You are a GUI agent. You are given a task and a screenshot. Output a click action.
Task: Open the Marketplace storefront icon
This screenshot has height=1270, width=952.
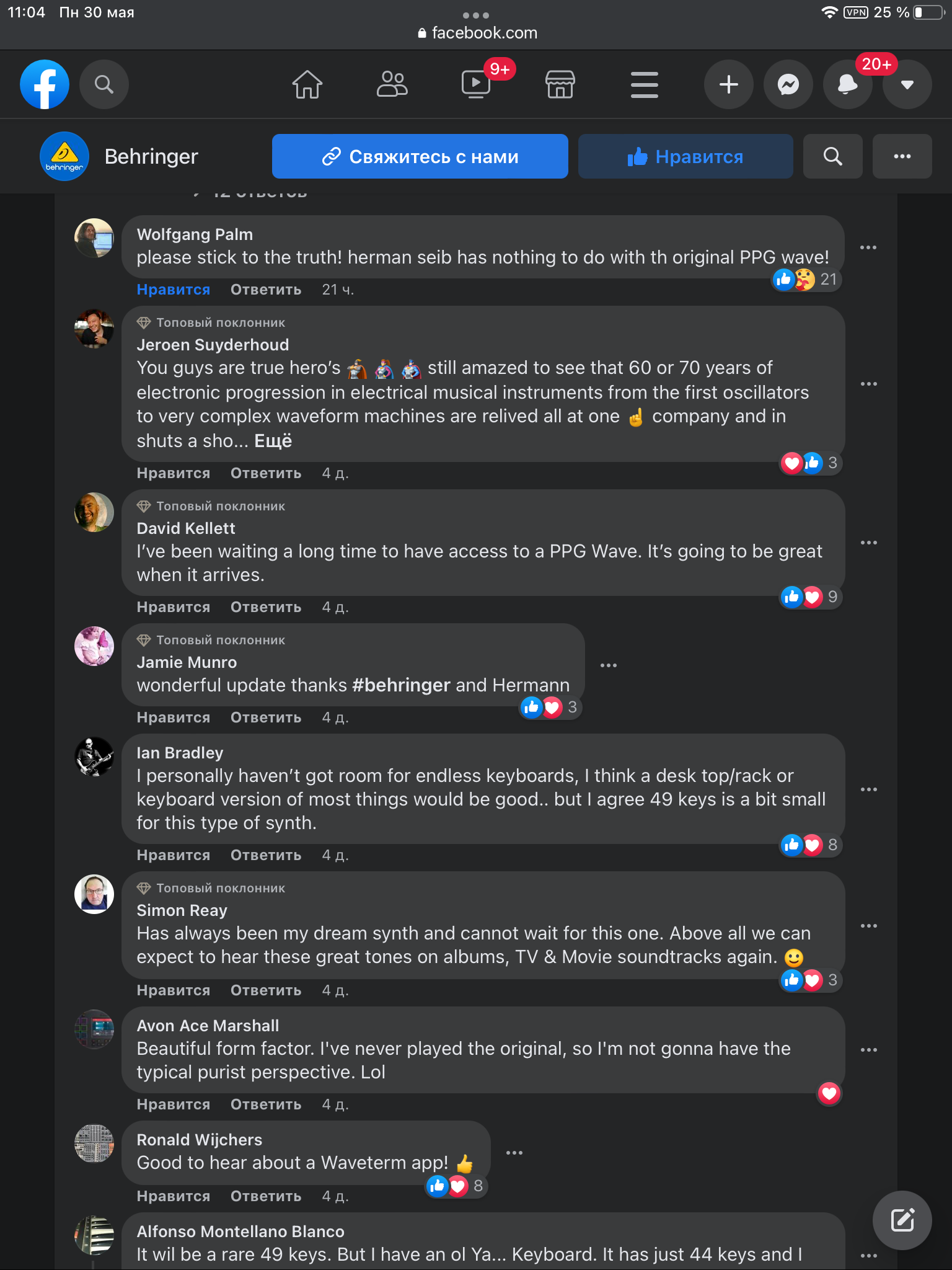560,84
